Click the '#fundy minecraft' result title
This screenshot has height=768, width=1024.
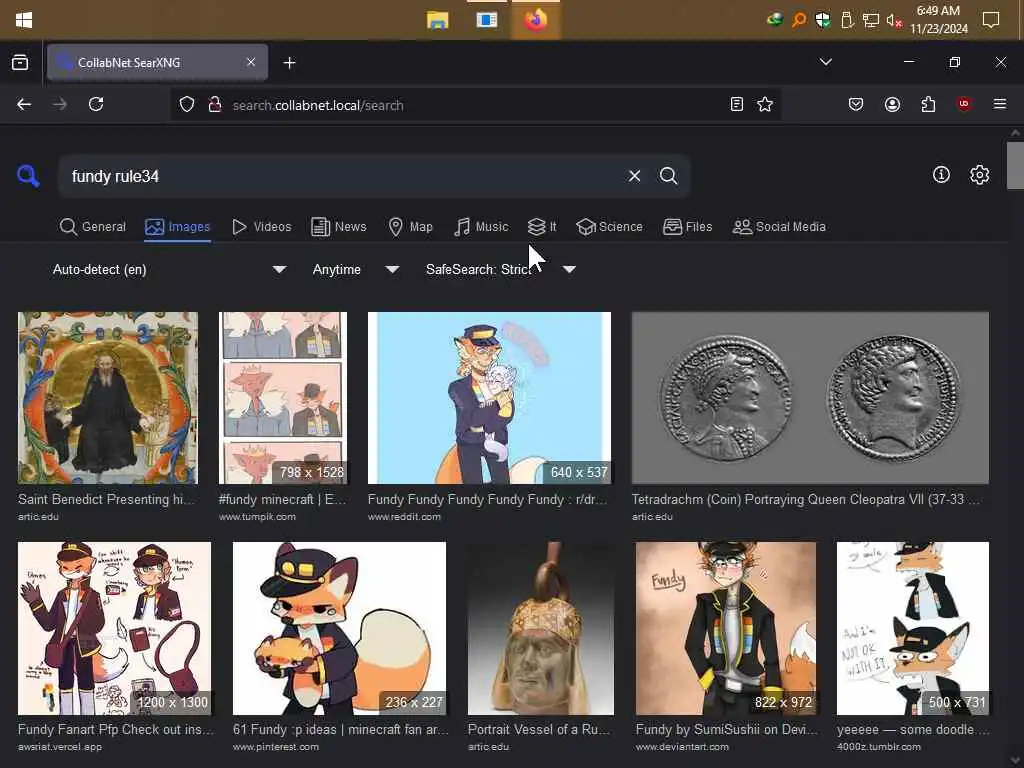pyautogui.click(x=283, y=500)
